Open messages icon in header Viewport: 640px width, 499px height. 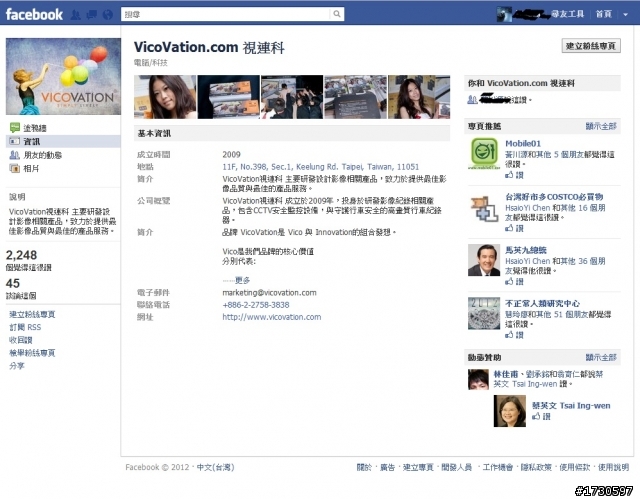(x=92, y=15)
